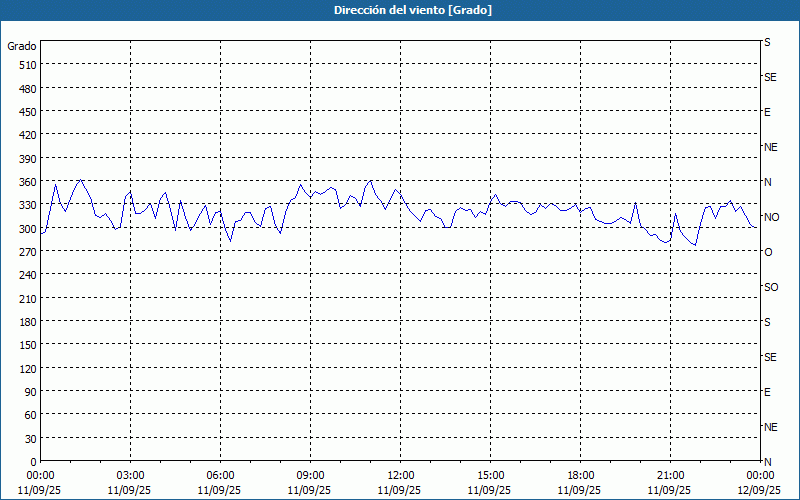Click the 'Grado' y-axis unit label
Screen dimensions: 800x500
pyautogui.click(x=22, y=46)
